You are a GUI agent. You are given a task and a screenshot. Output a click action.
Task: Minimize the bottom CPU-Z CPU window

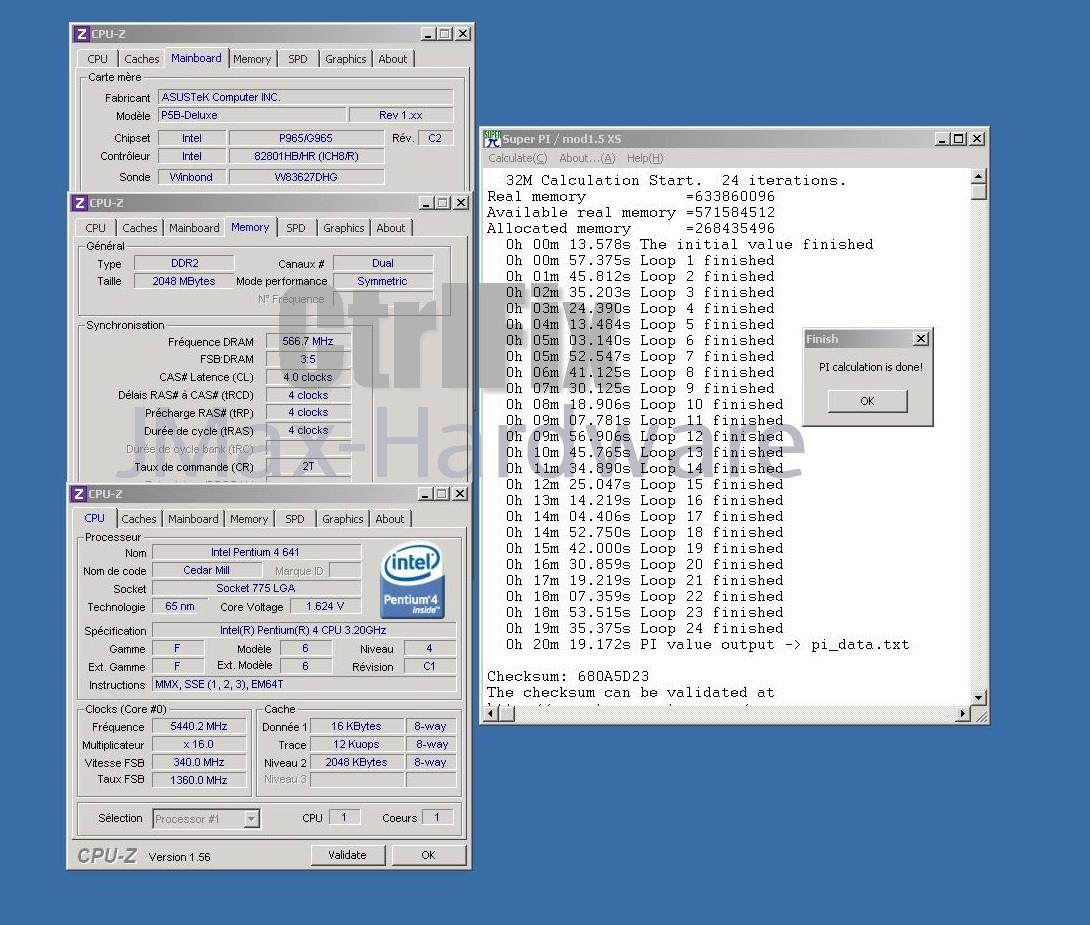[x=425, y=493]
